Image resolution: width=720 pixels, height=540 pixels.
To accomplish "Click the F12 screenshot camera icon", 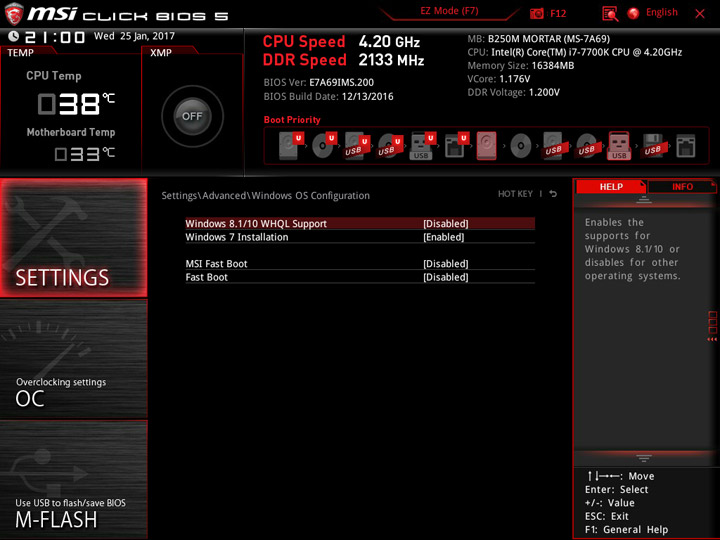I will point(536,13).
